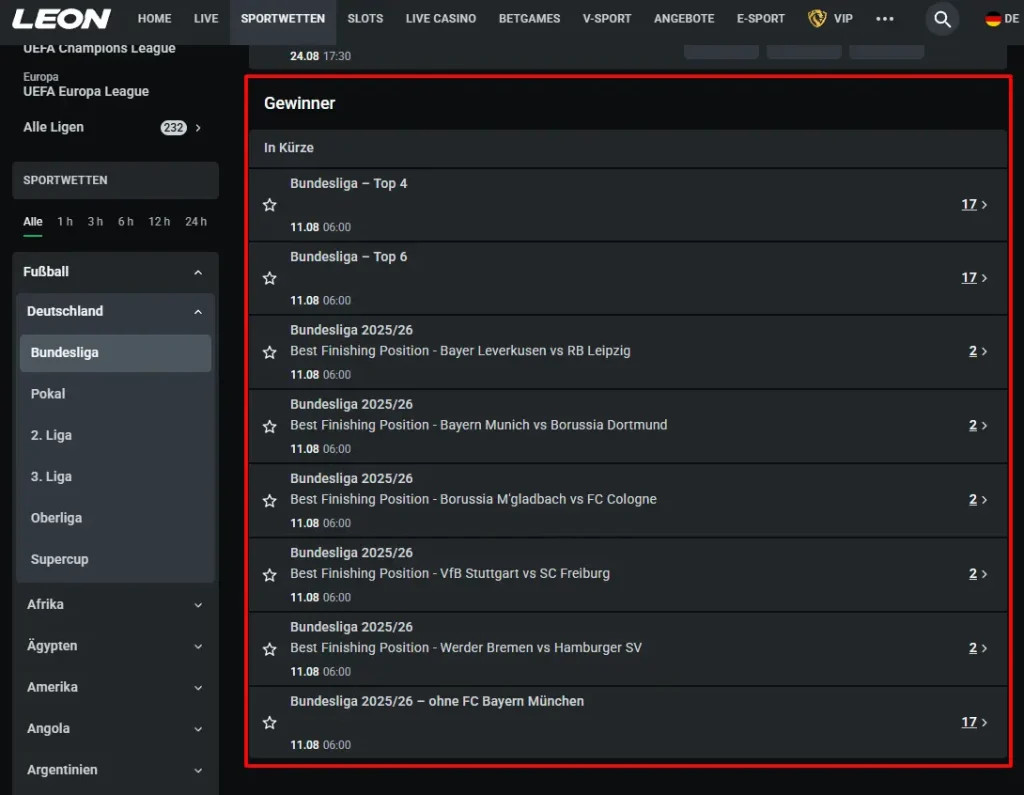Collapse the Fußball section
The width and height of the screenshot is (1024, 795).
click(x=198, y=272)
